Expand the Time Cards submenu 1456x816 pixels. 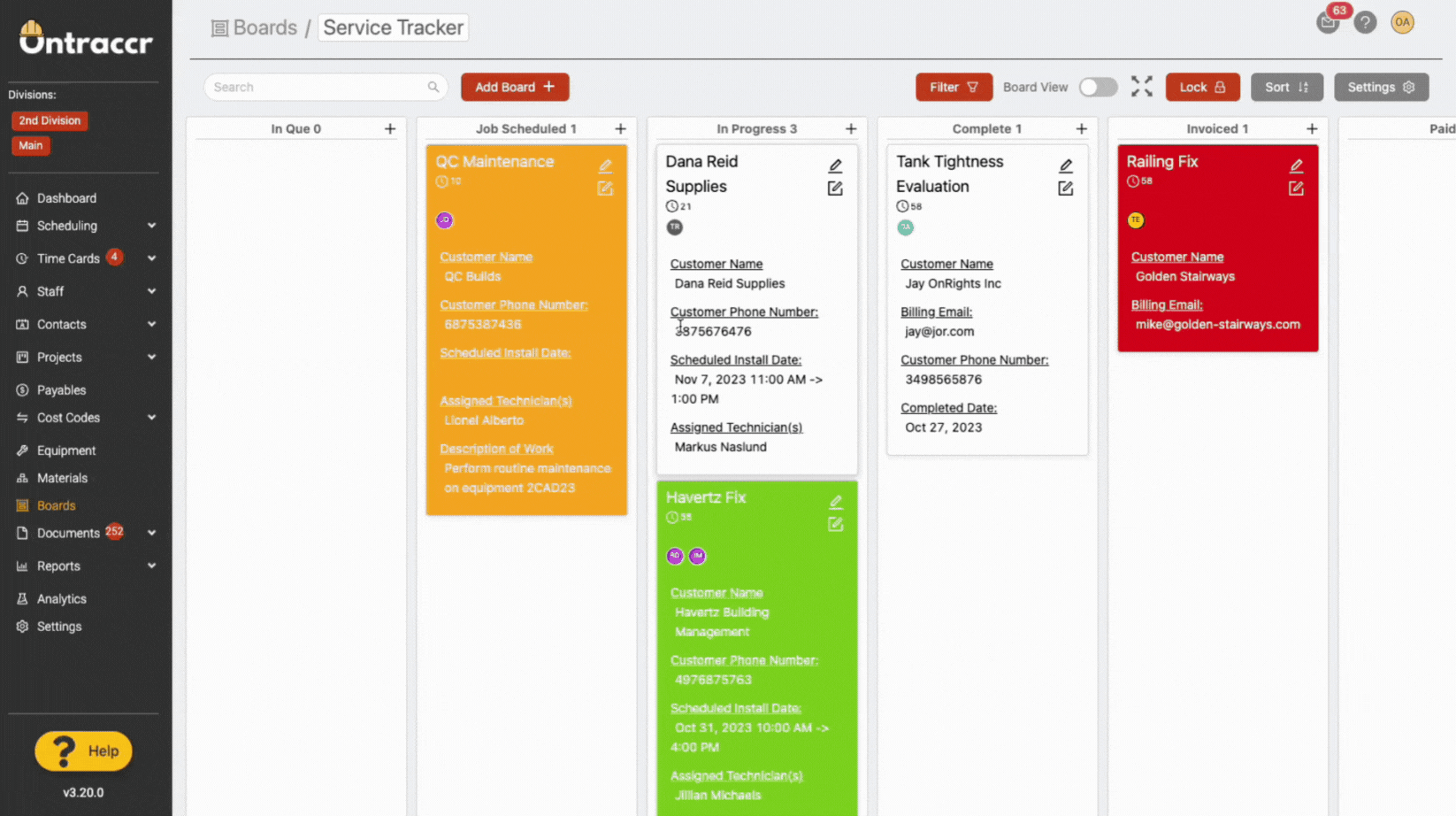151,258
